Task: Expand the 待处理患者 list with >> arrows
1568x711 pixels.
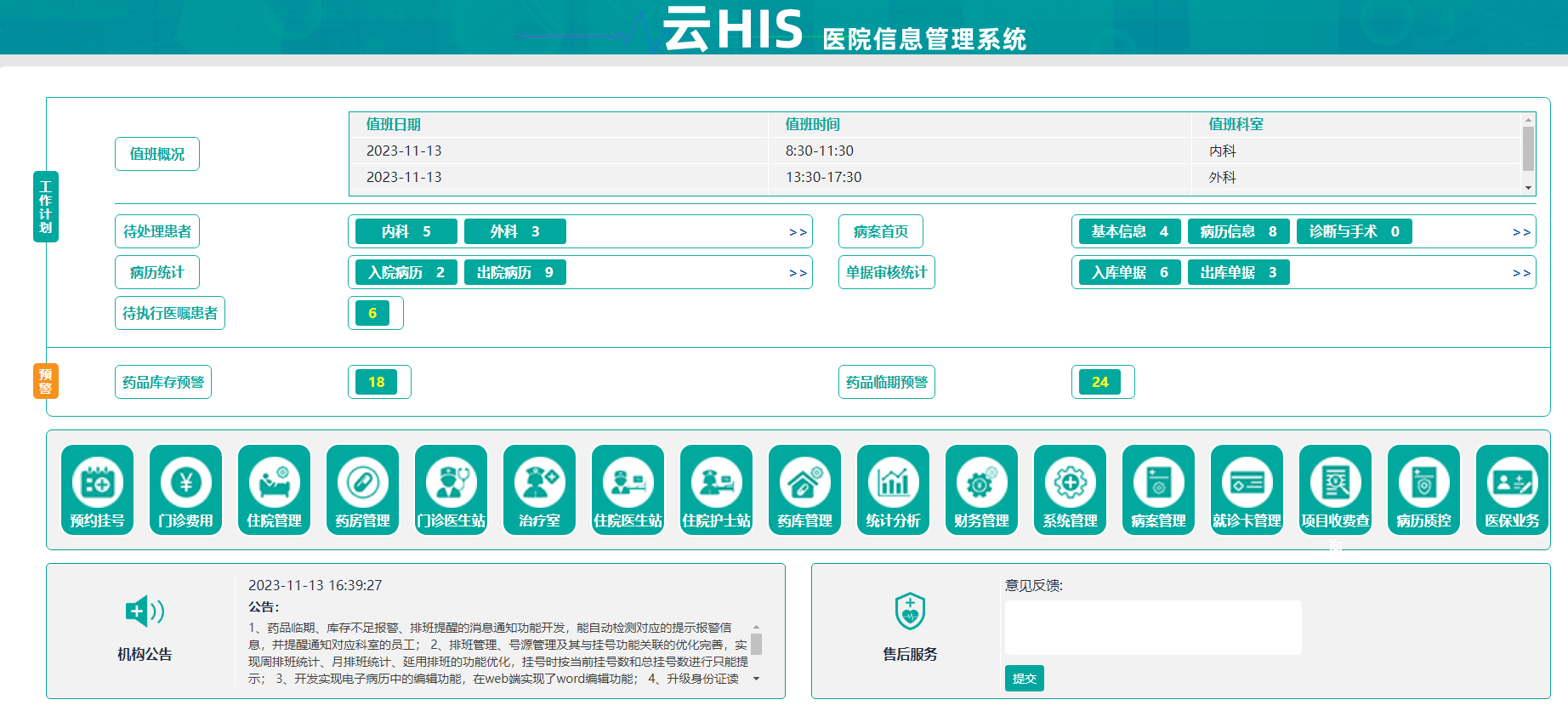Action: pyautogui.click(x=798, y=232)
